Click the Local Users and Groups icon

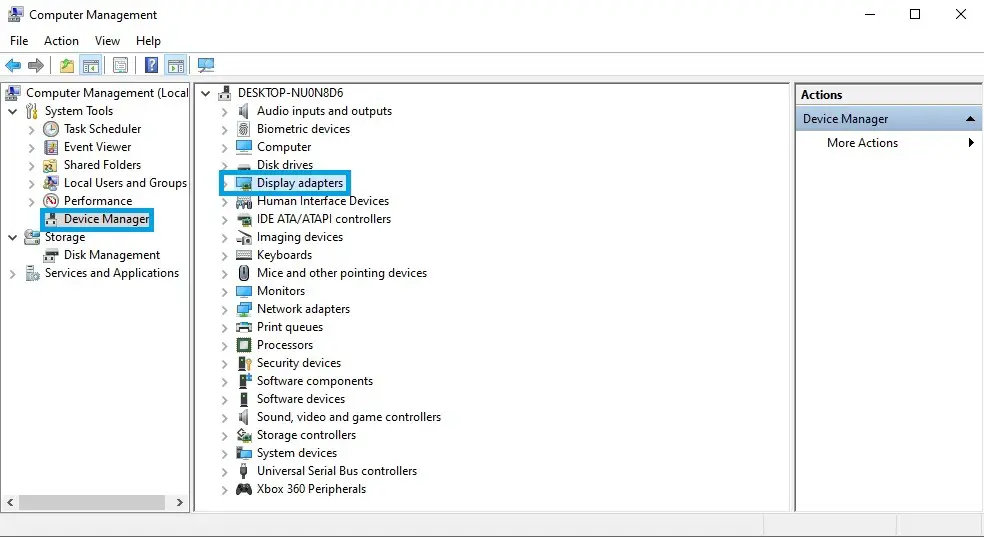(51, 183)
